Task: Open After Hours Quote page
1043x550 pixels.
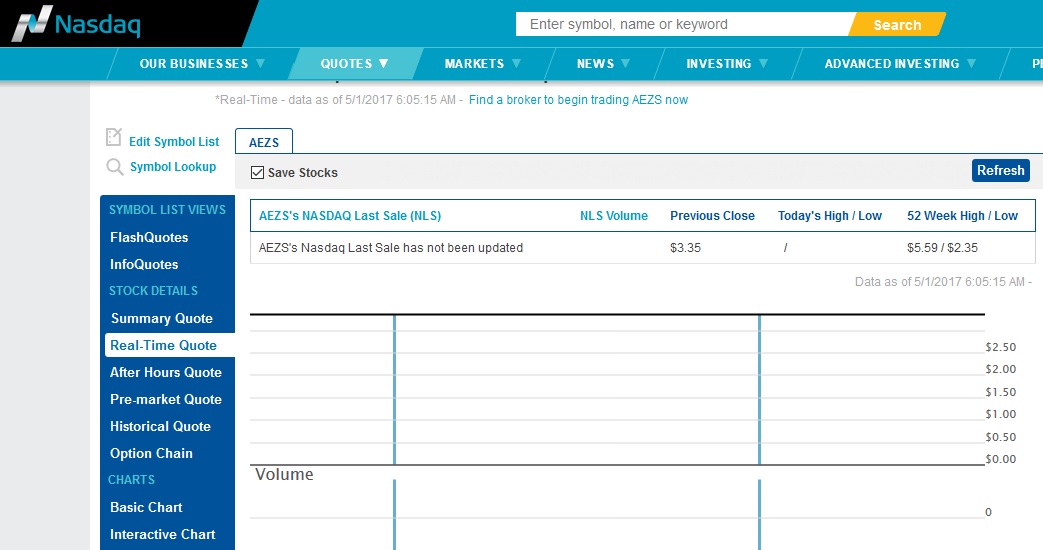Action: 166,372
